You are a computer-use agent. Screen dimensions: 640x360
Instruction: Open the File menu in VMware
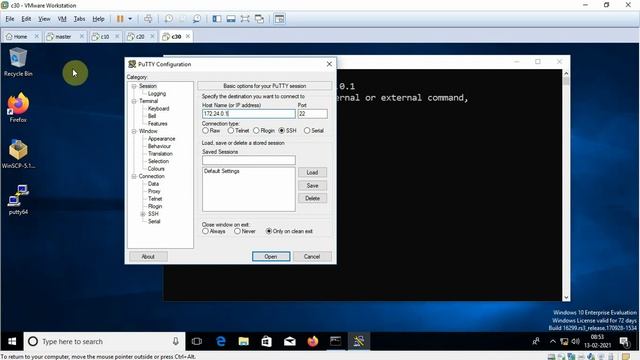(10, 19)
